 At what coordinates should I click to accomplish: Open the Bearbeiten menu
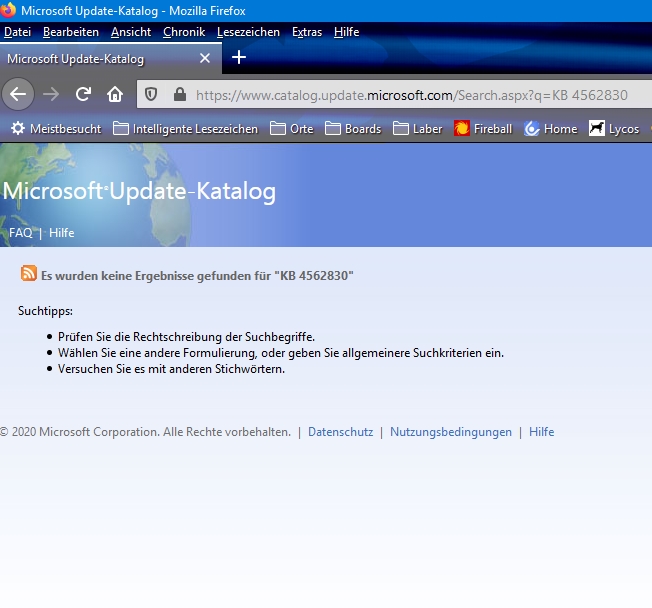pyautogui.click(x=71, y=32)
